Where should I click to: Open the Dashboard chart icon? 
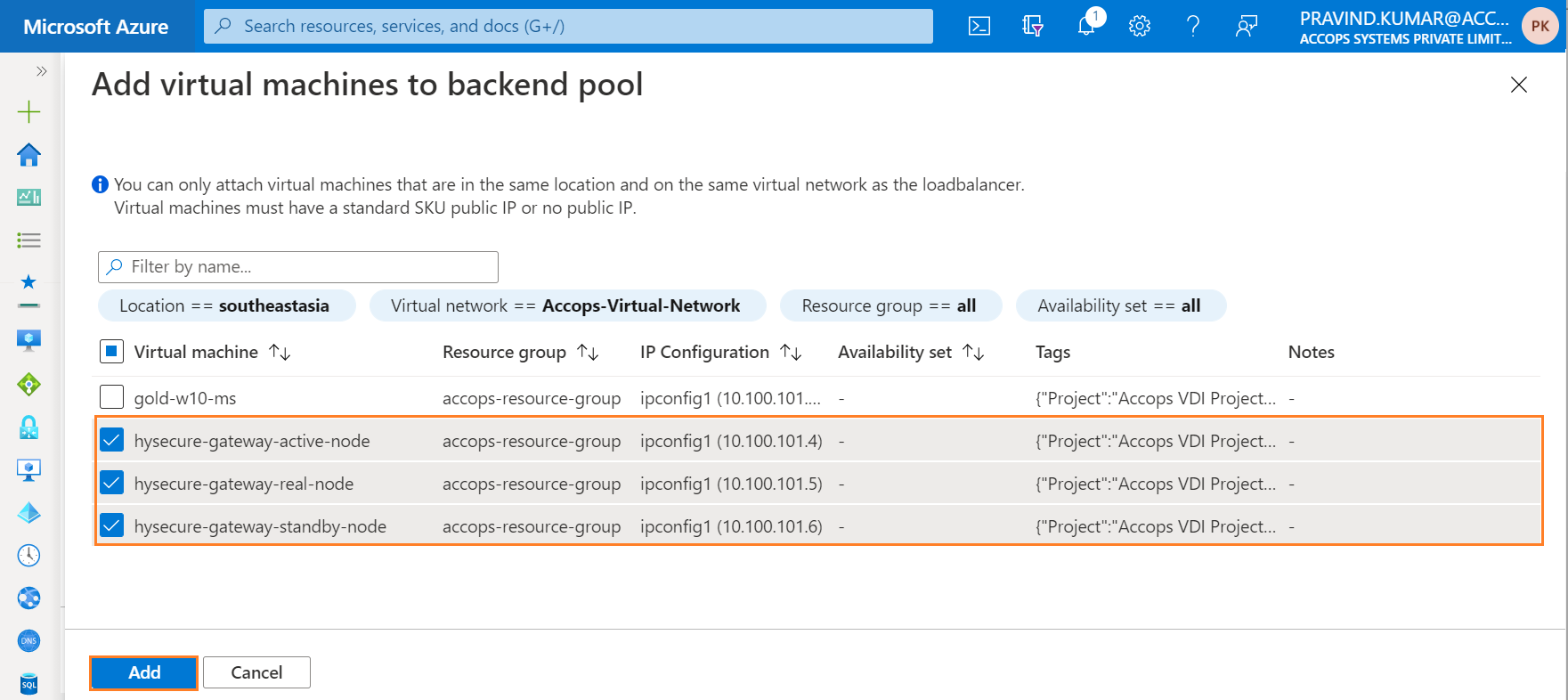point(28,197)
